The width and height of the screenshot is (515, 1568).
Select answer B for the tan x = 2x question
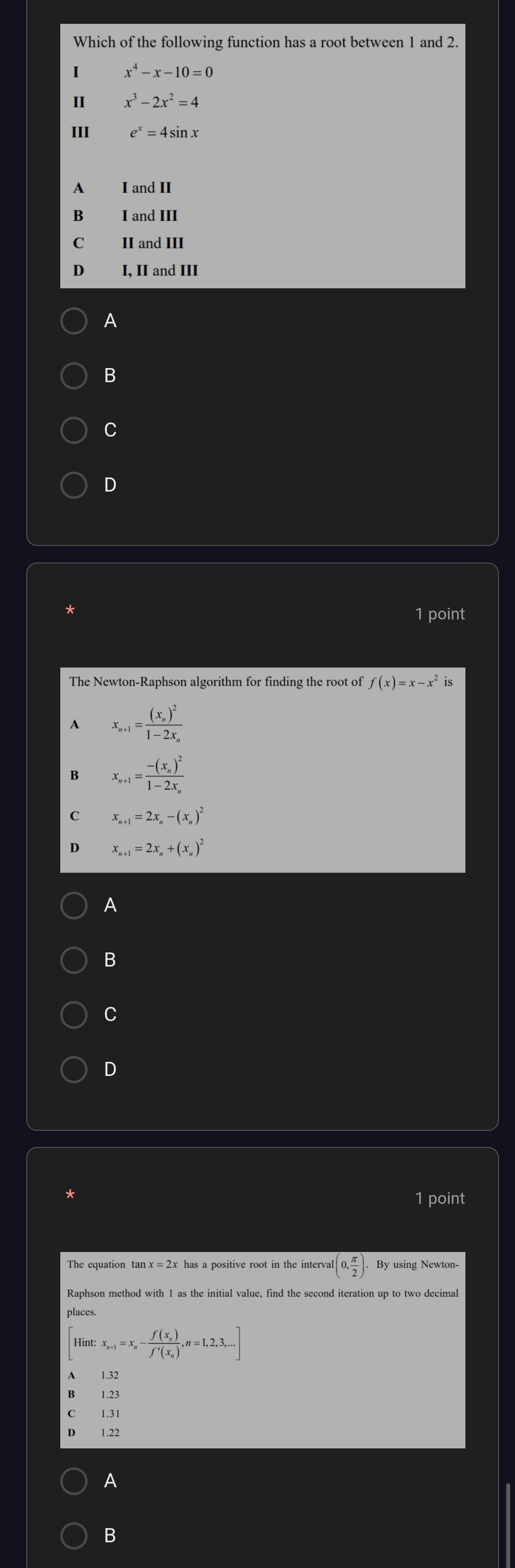click(74, 1536)
